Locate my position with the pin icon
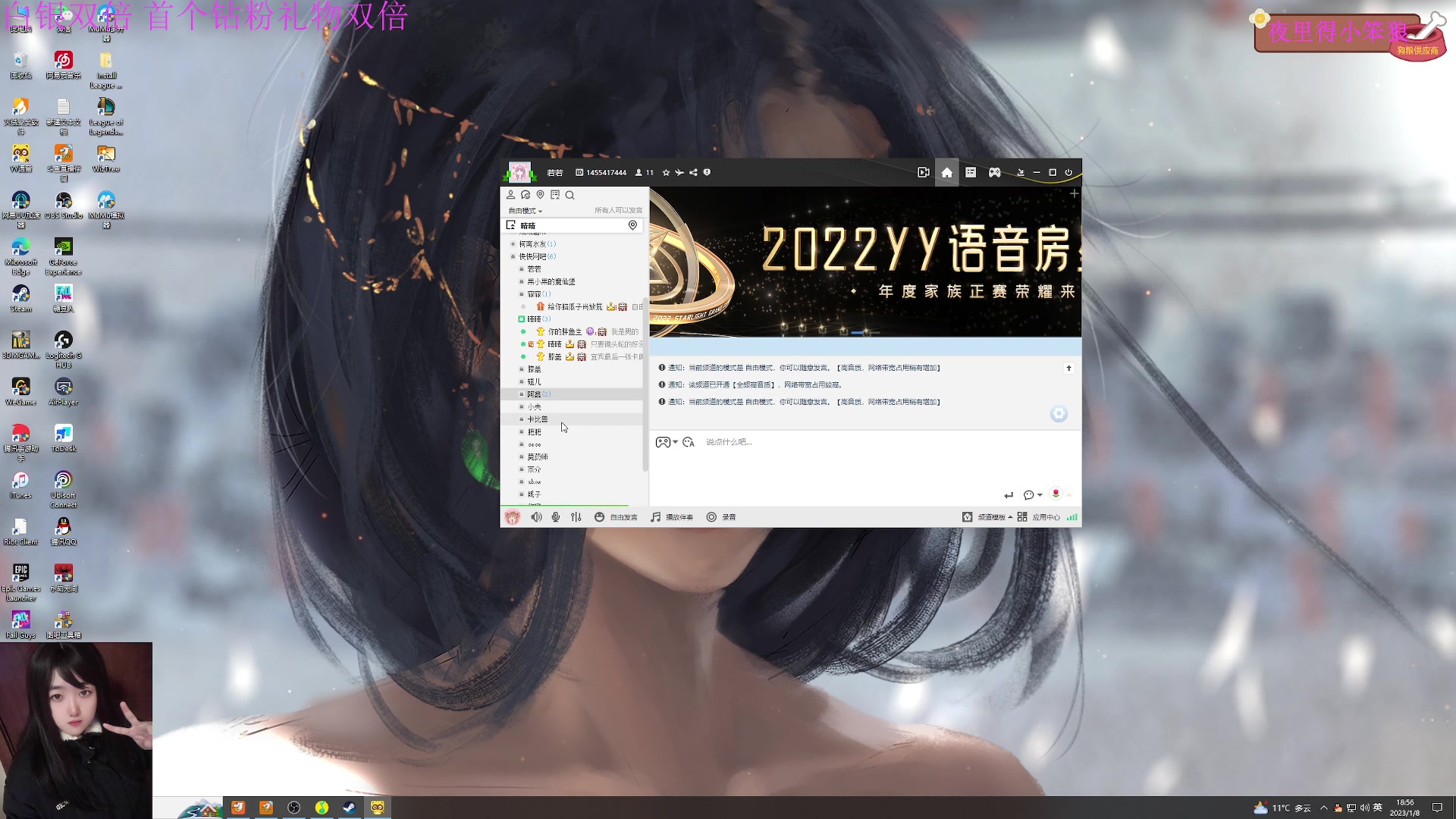The width and height of the screenshot is (1456, 819). [541, 195]
